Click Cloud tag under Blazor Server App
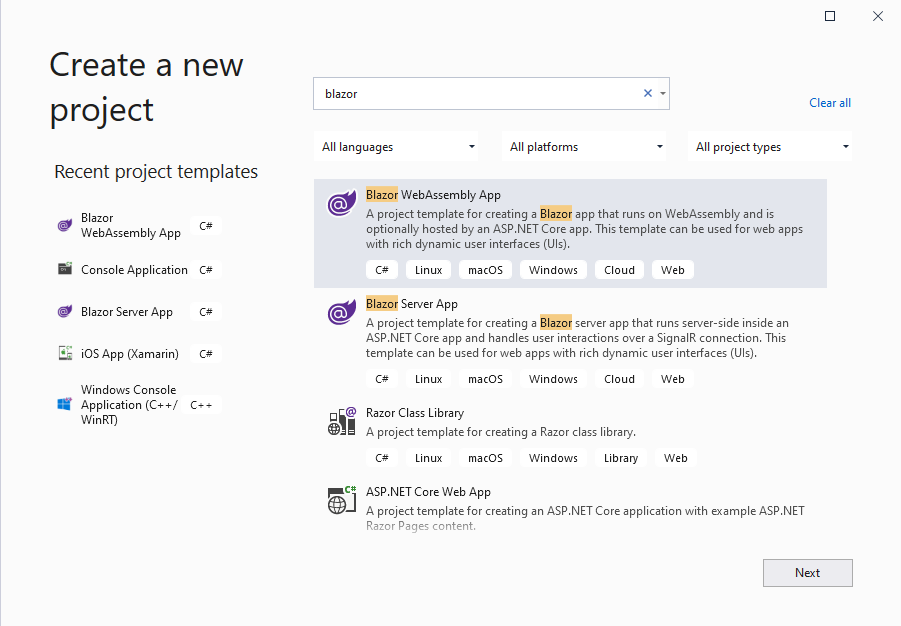 click(x=619, y=379)
